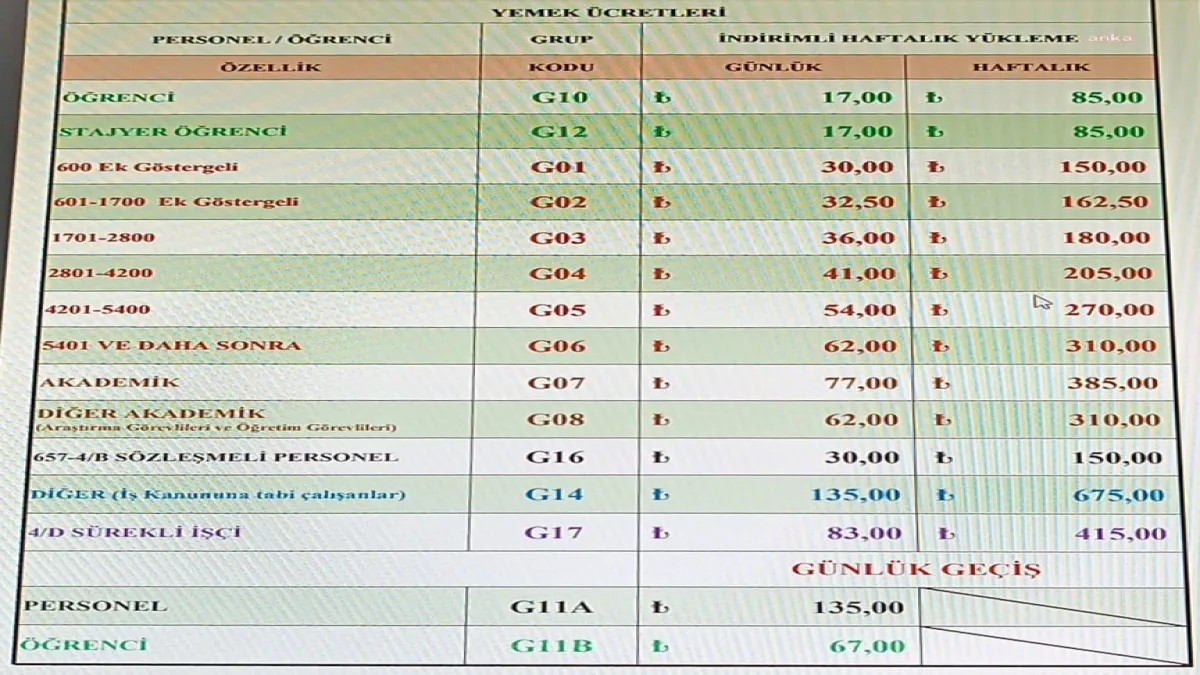Click the GÜNLÜK GEÇİŞ section heading
The image size is (1200, 675).
click(x=915, y=570)
